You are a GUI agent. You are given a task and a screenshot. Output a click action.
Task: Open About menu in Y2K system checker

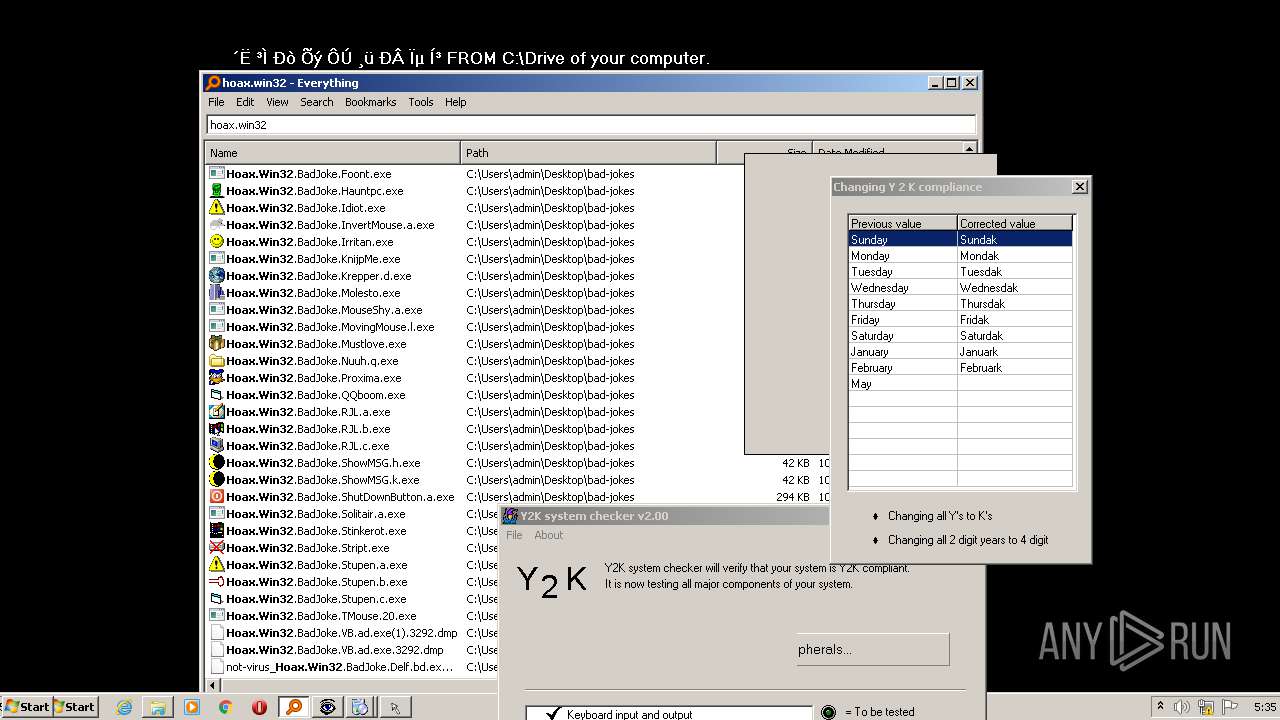coord(548,535)
